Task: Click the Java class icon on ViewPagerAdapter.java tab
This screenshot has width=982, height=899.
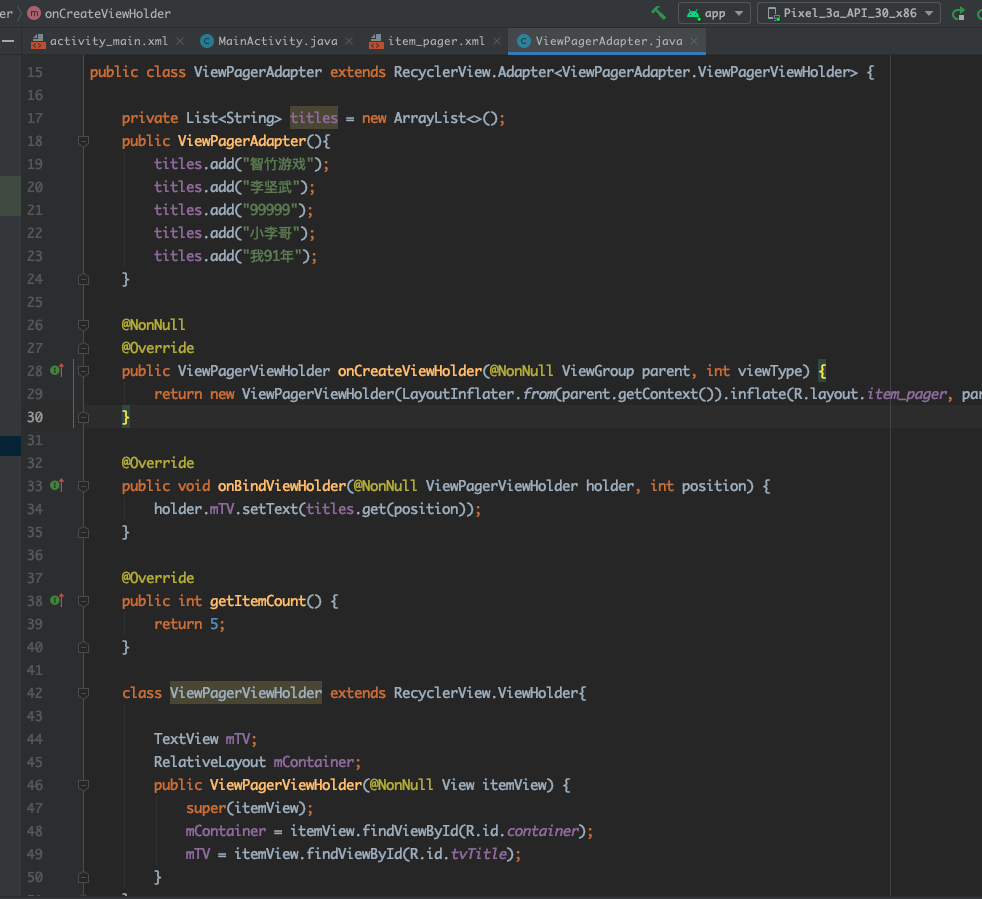Action: [524, 41]
